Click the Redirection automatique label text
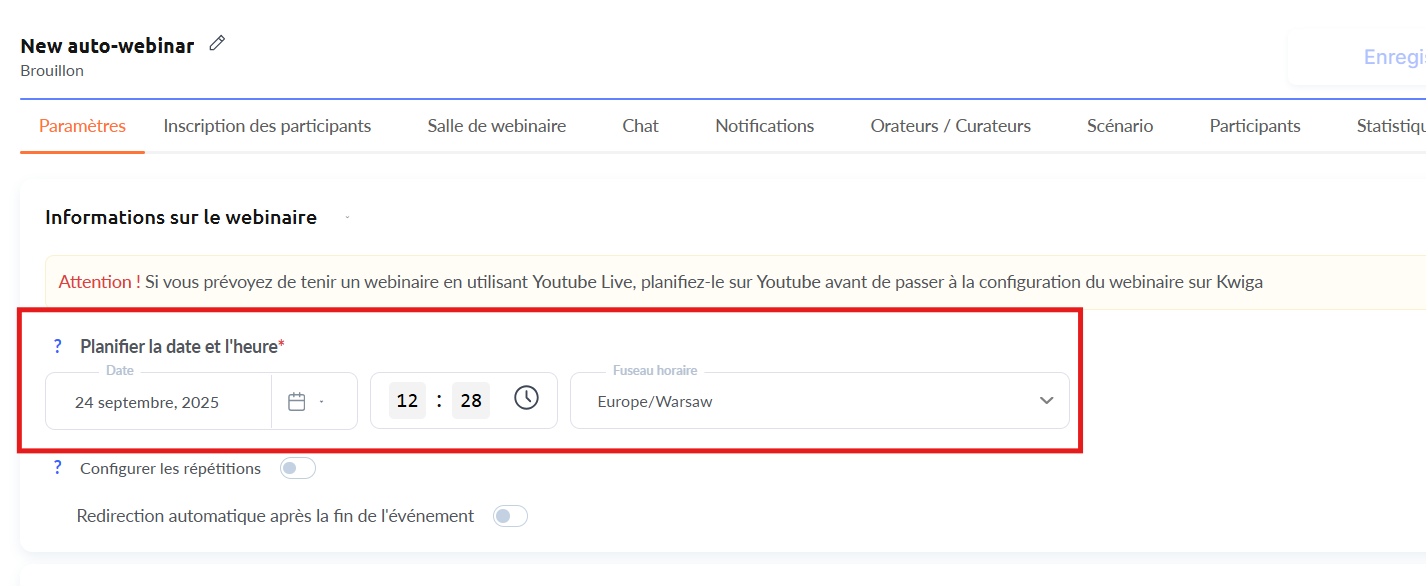 [275, 516]
